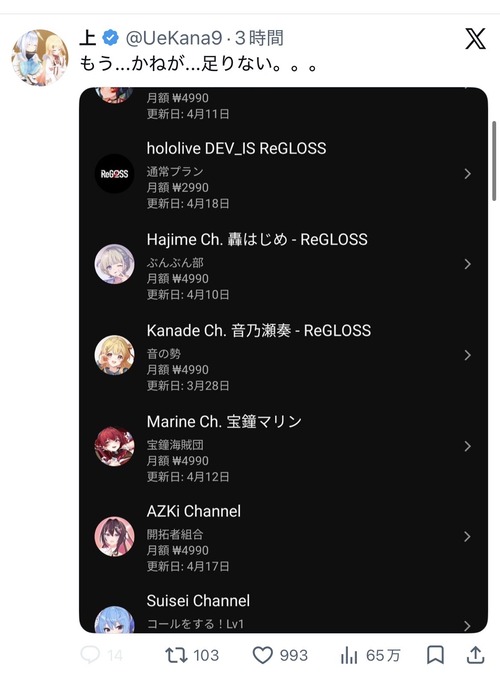Share the post via upload icon

click(x=475, y=654)
